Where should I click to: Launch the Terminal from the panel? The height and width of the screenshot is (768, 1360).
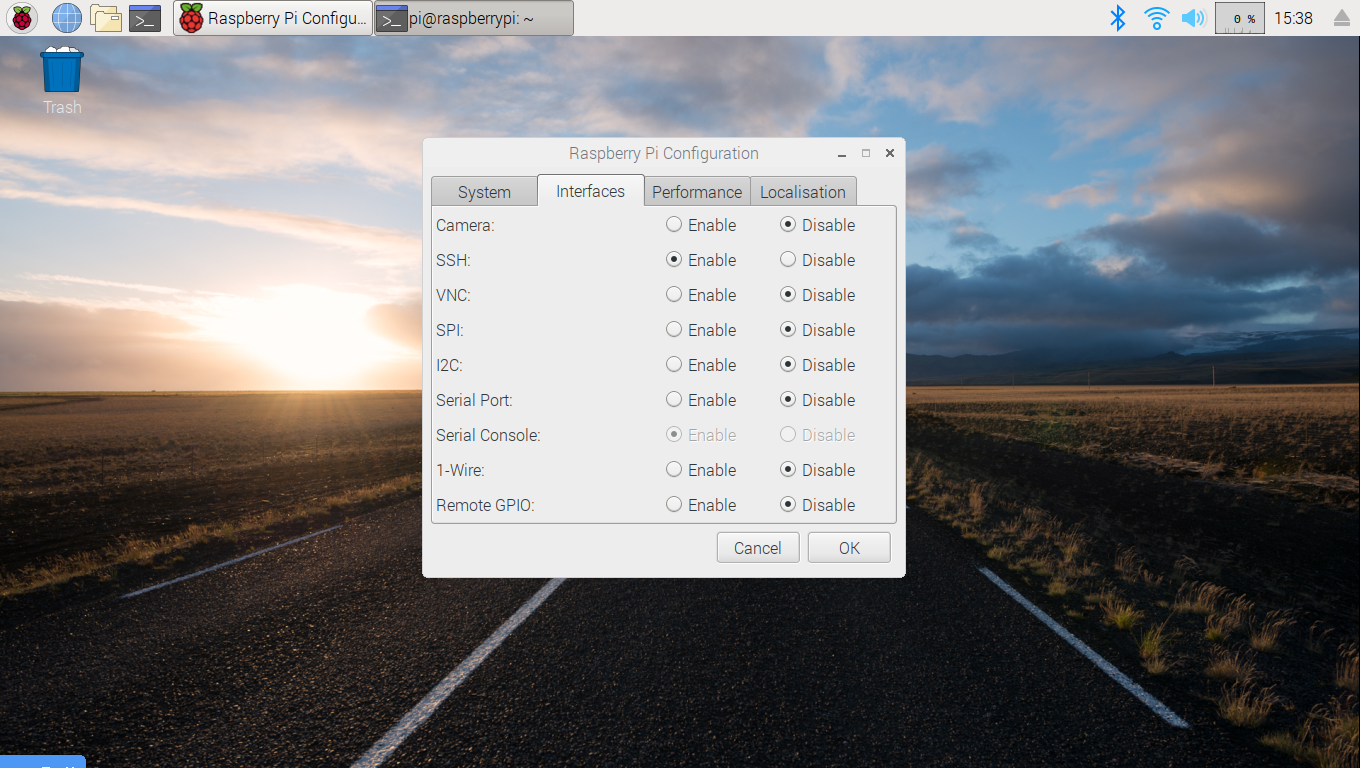[145, 18]
